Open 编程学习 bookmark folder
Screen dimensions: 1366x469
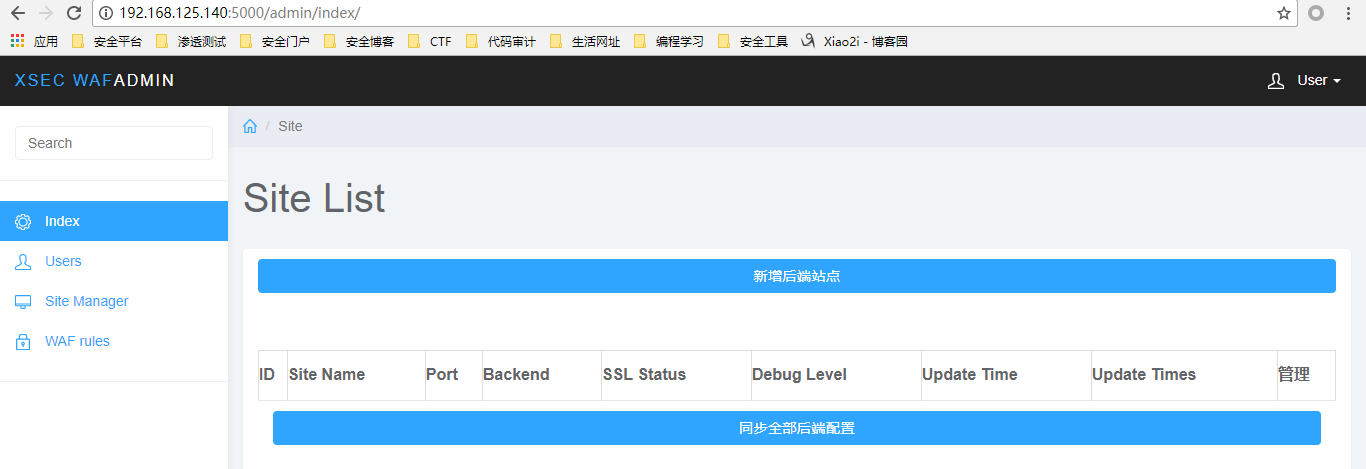[x=669, y=41]
